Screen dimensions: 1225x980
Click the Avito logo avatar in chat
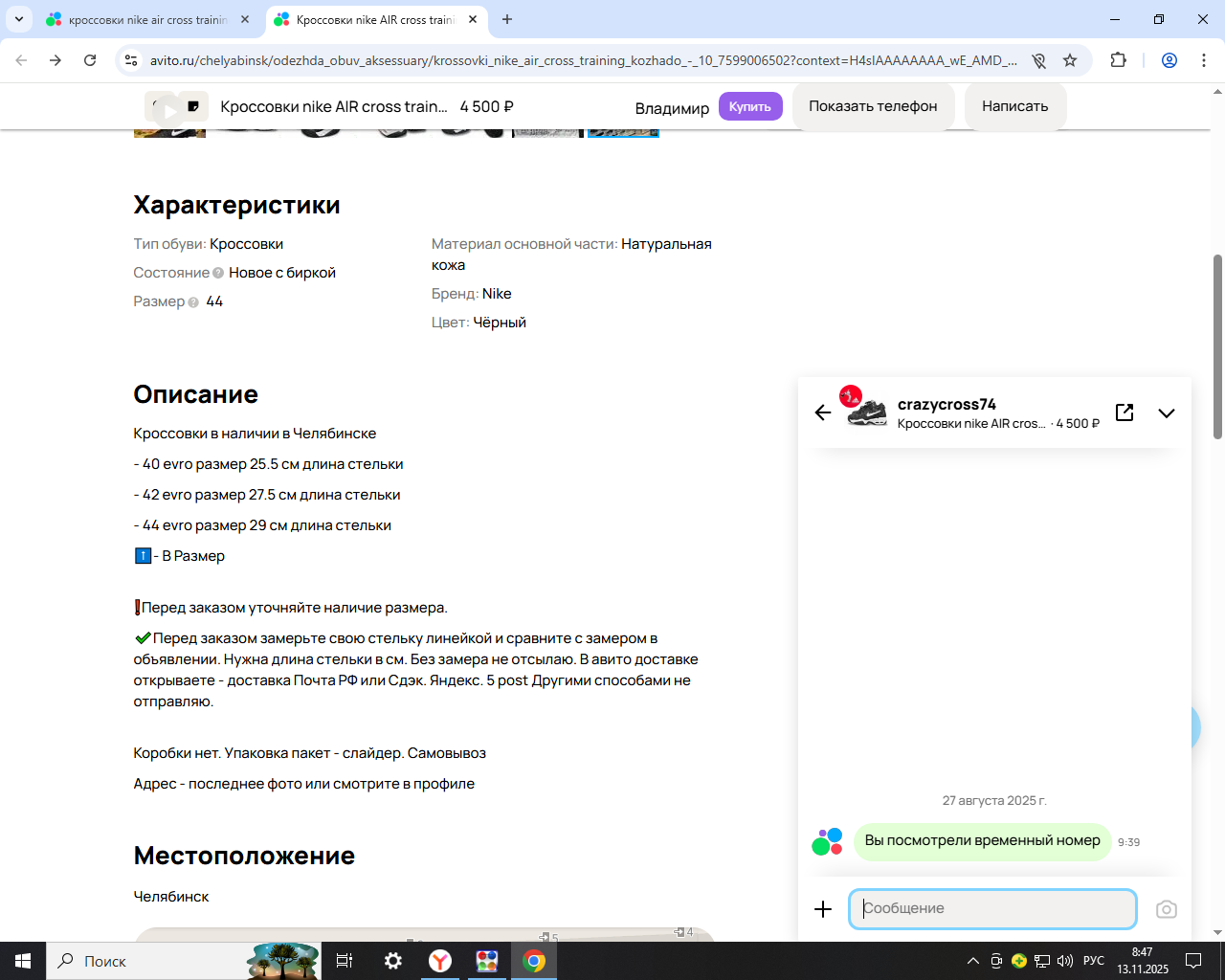828,841
